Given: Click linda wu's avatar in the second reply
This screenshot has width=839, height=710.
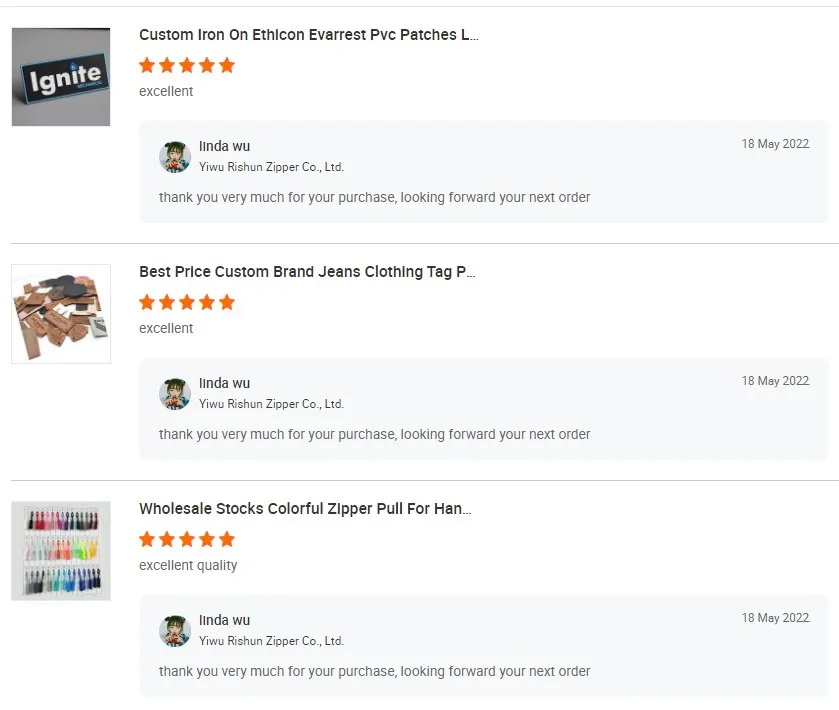Looking at the screenshot, I should coord(175,394).
